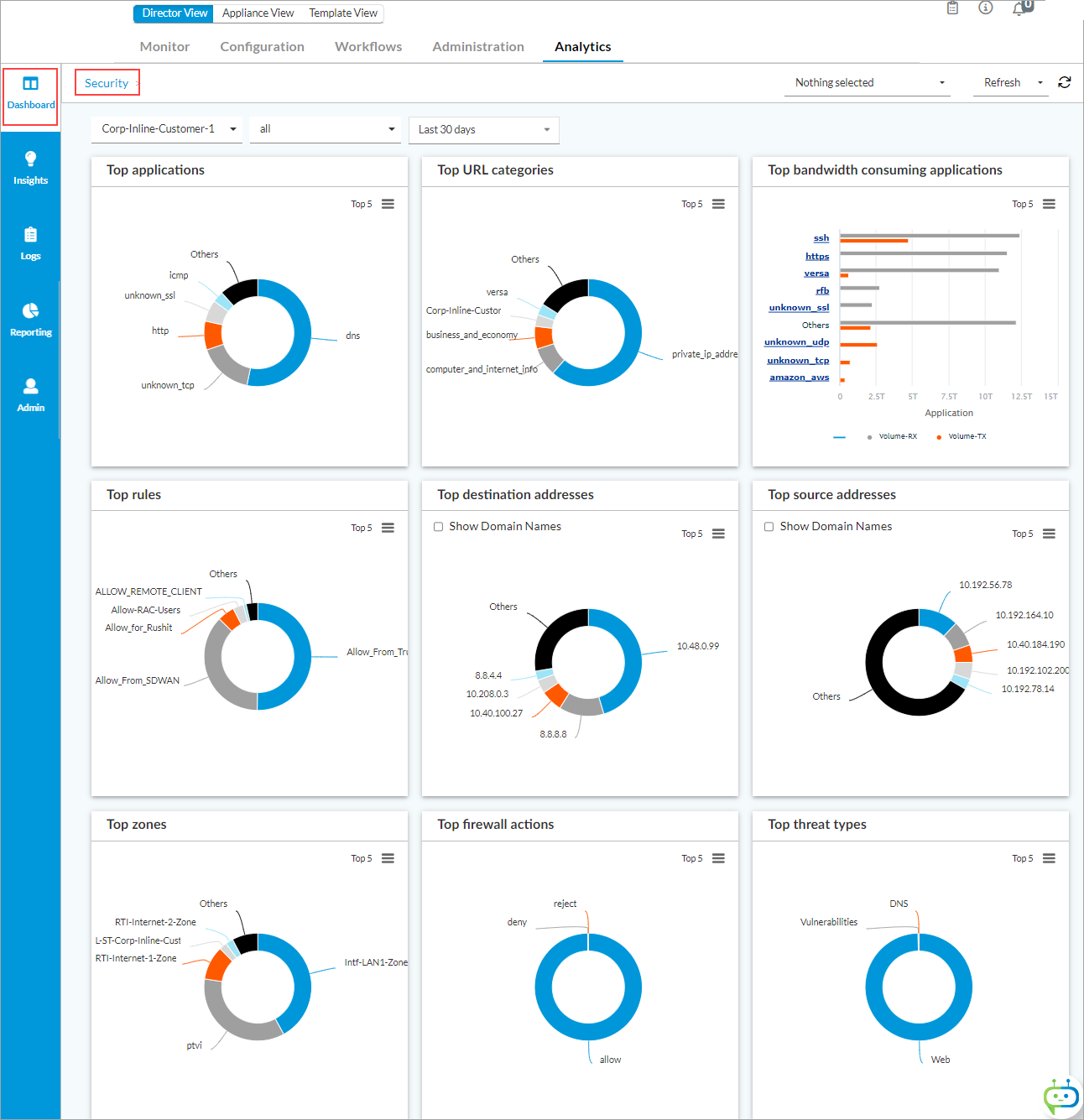Open the Last 30 days time range dropdown
This screenshot has width=1084, height=1120.
pyautogui.click(x=483, y=130)
